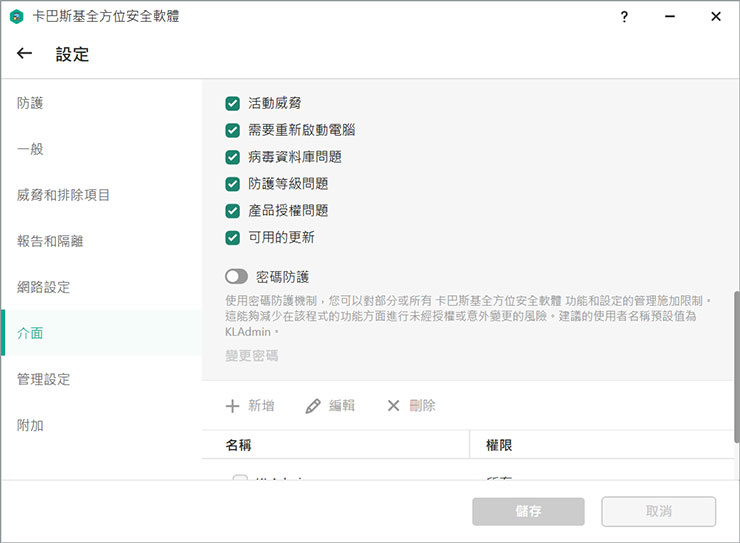
Task: Open the 附加 section
Action: click(x=101, y=425)
